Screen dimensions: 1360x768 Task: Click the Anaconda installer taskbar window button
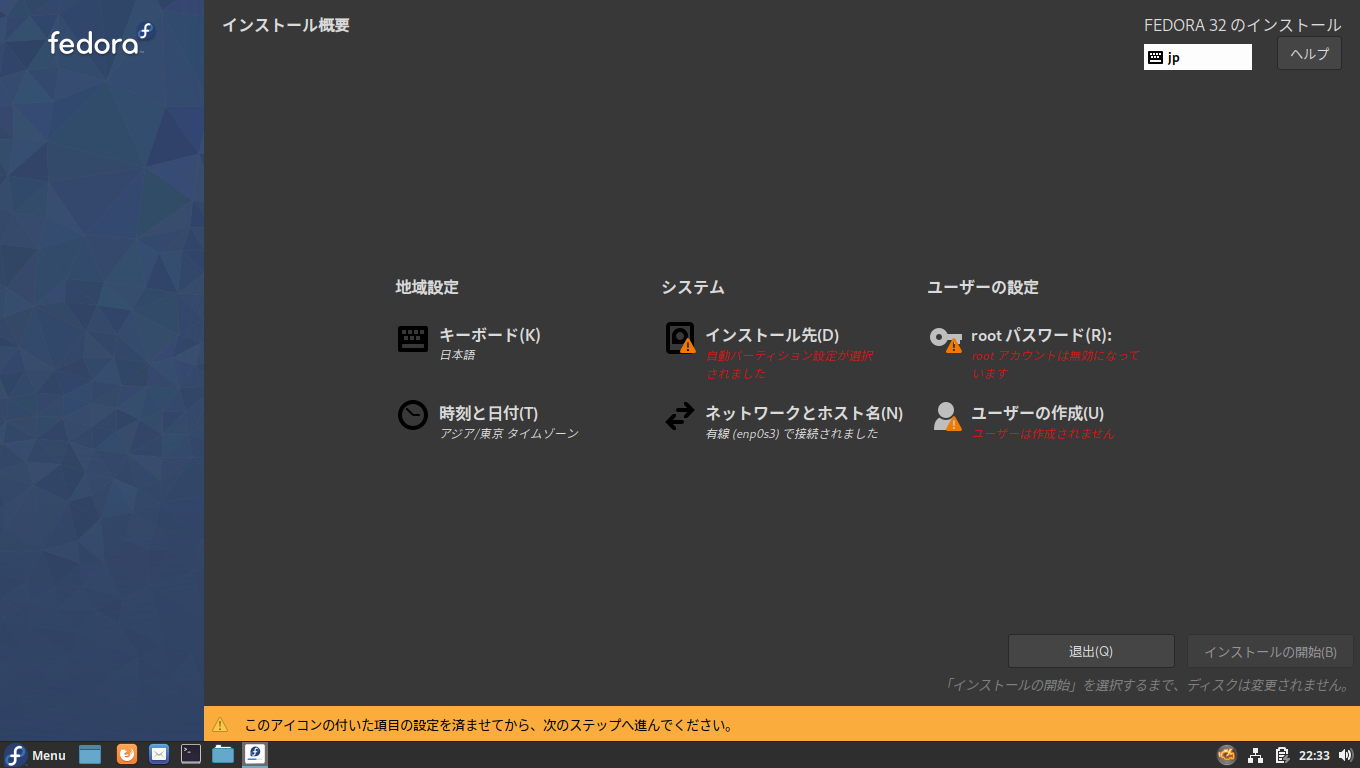[x=255, y=755]
